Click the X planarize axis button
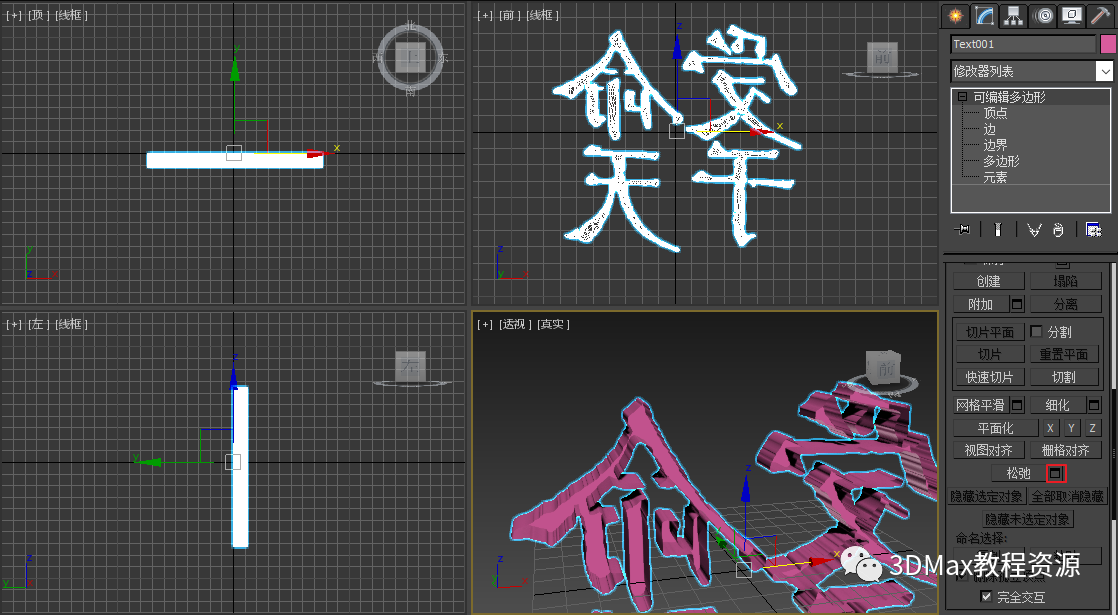The image size is (1118, 615). pyautogui.click(x=1050, y=428)
